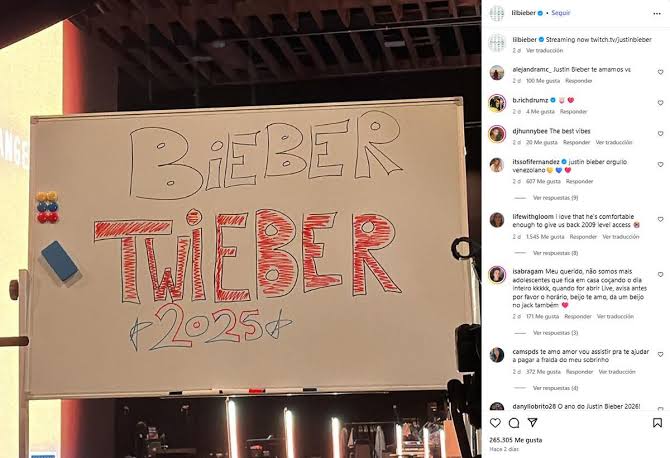The width and height of the screenshot is (670, 458).
Task: Expand Ver respuestas (8) replies
Action: (555, 253)
